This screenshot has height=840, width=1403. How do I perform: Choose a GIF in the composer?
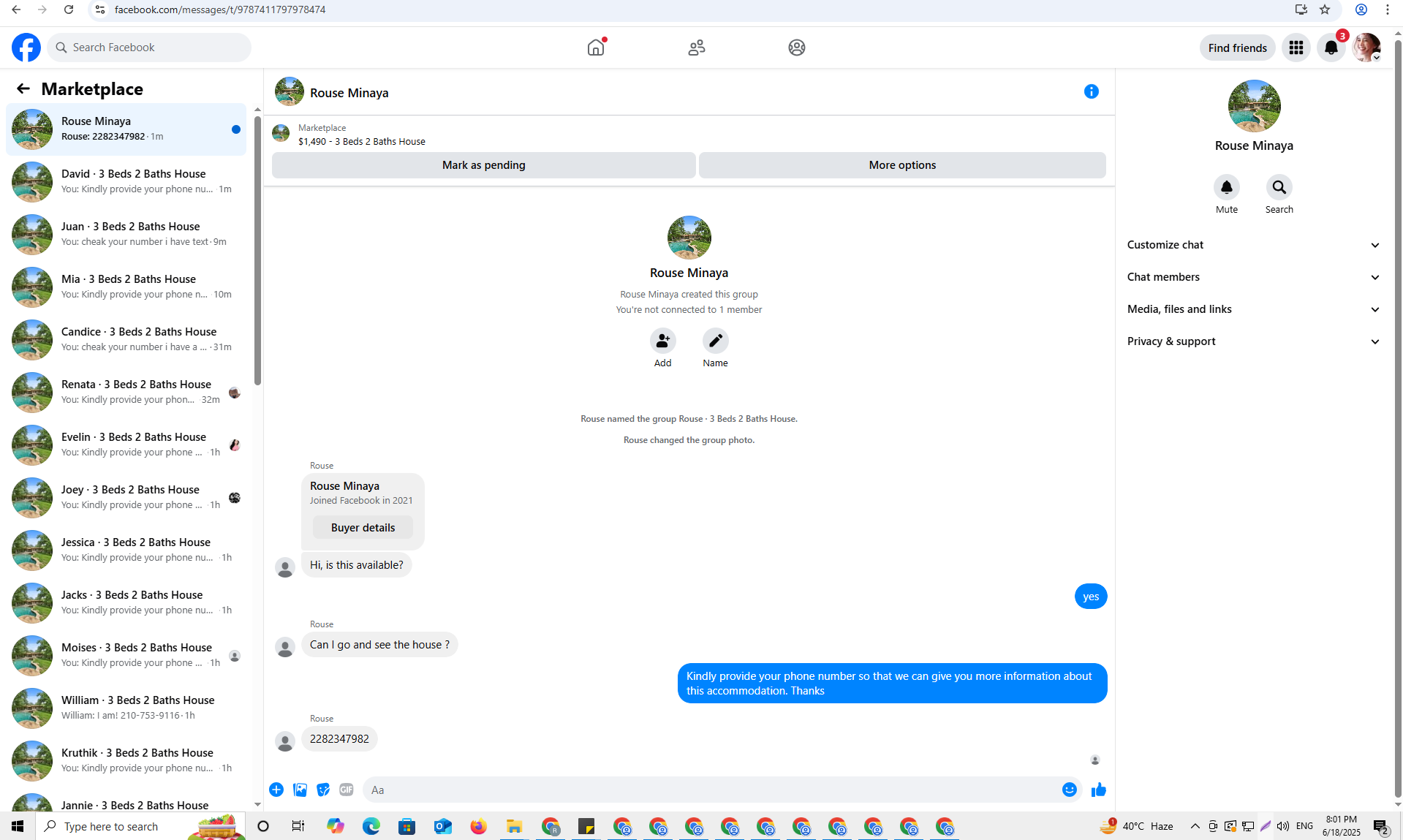point(347,790)
